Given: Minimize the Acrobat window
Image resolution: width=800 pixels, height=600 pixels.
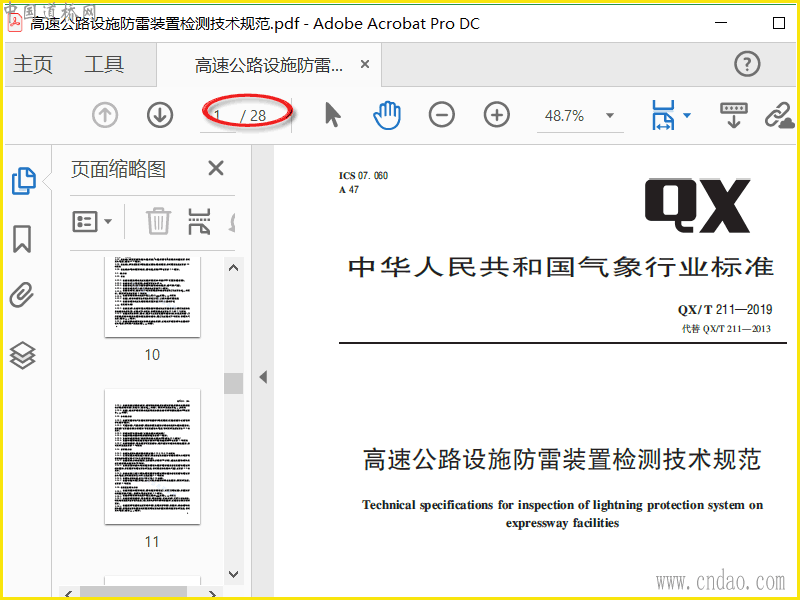Looking at the screenshot, I should point(720,22).
